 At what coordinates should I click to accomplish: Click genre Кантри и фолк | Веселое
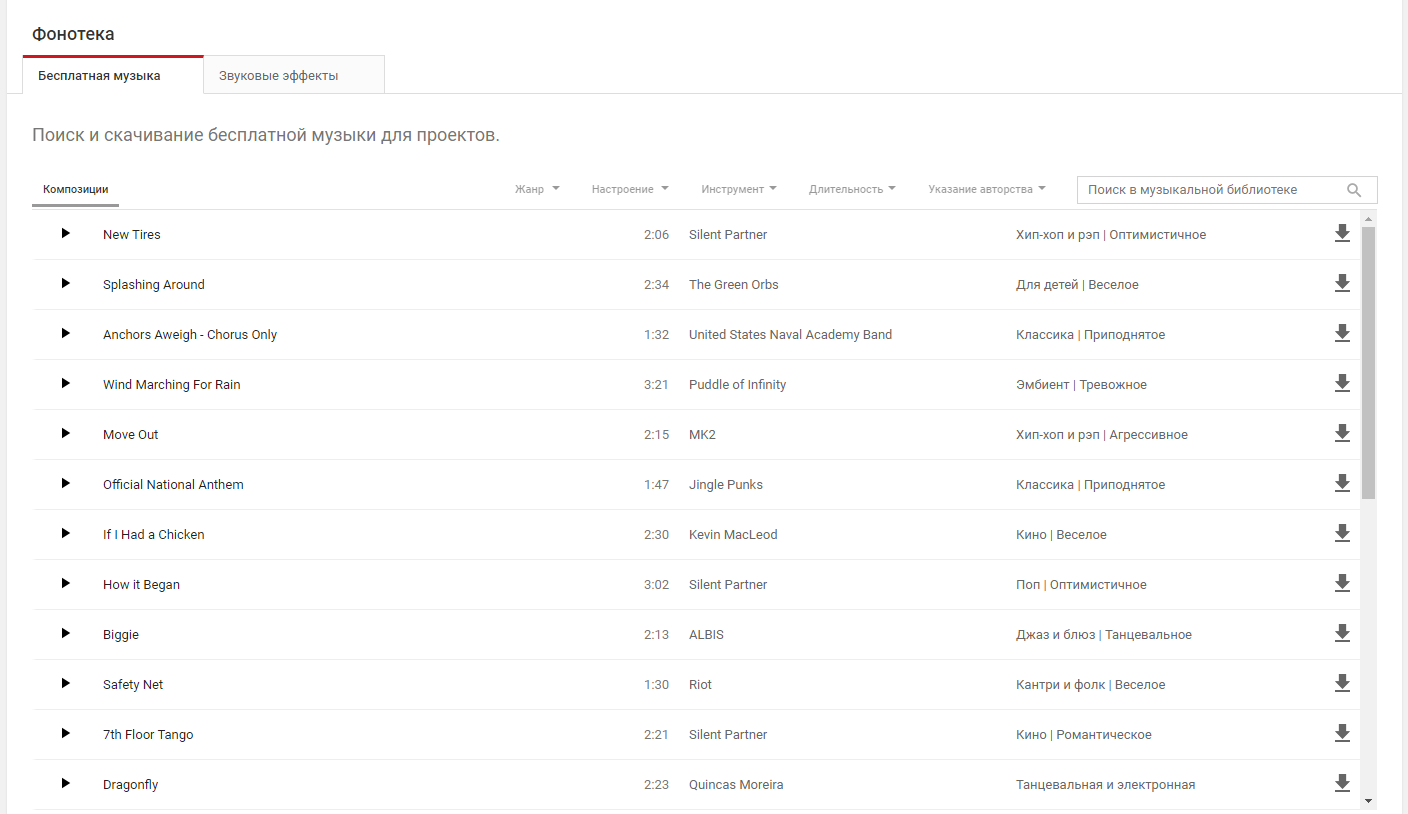(1091, 685)
